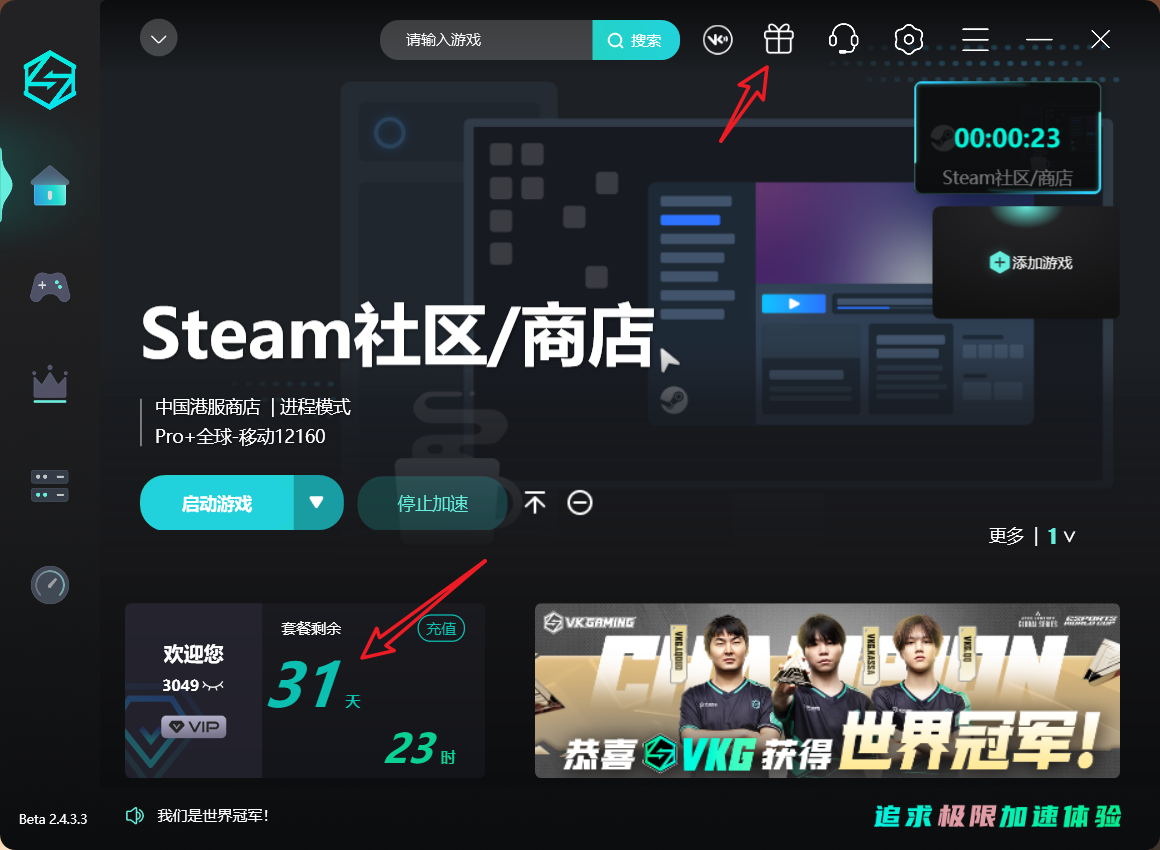Click the Steam社区/商店 game title
Viewport: 1160px width, 850px height.
(398, 335)
